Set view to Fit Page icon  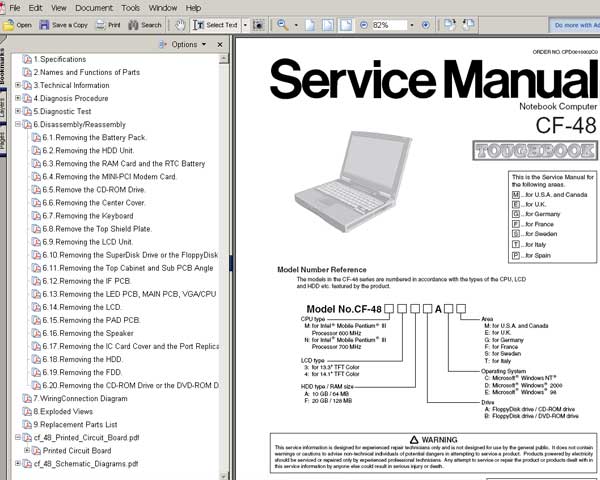tap(328, 25)
